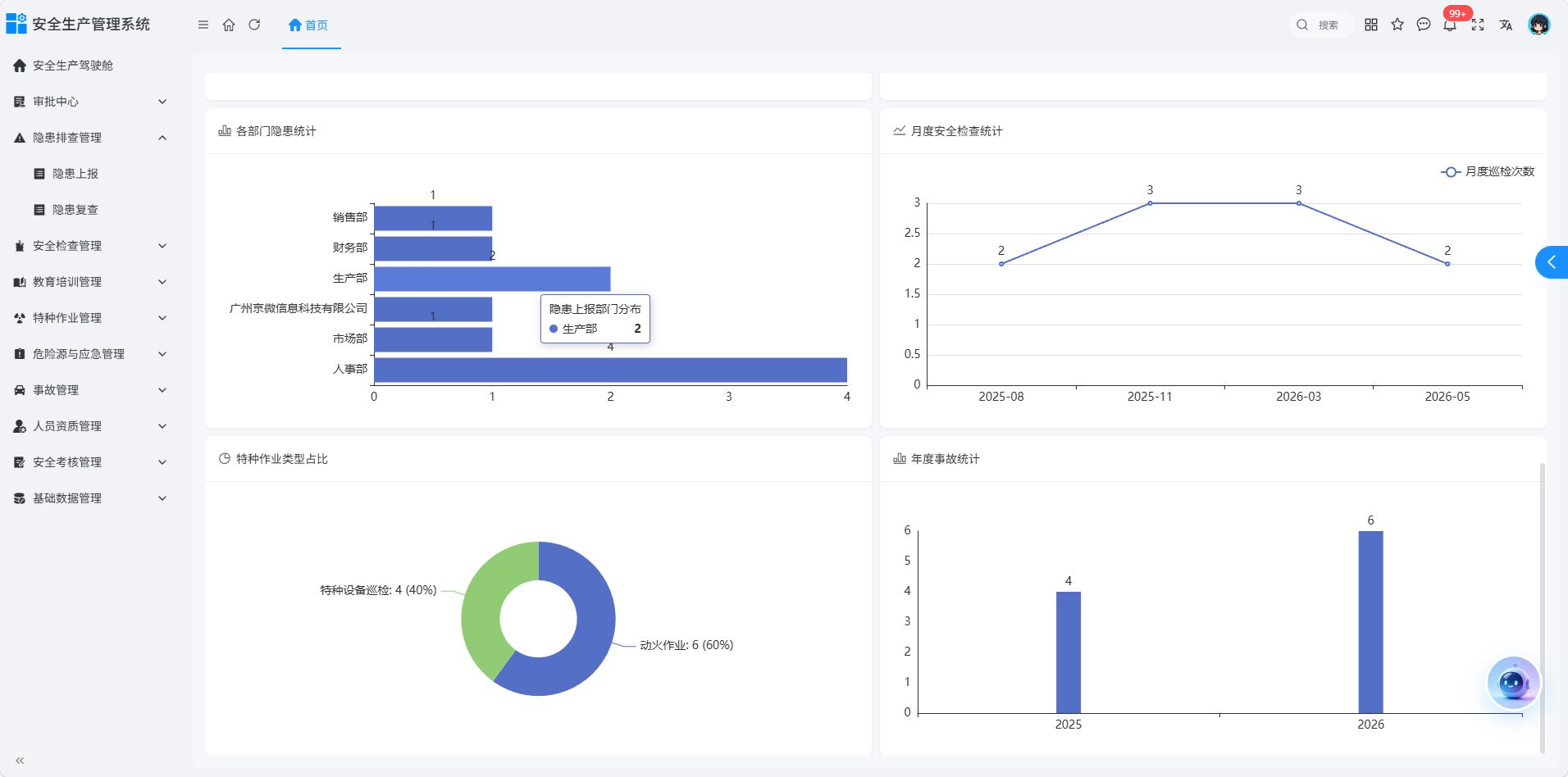Expand the 危险源与应急管理 menu
Viewport: 1568px width, 777px height.
pos(90,354)
